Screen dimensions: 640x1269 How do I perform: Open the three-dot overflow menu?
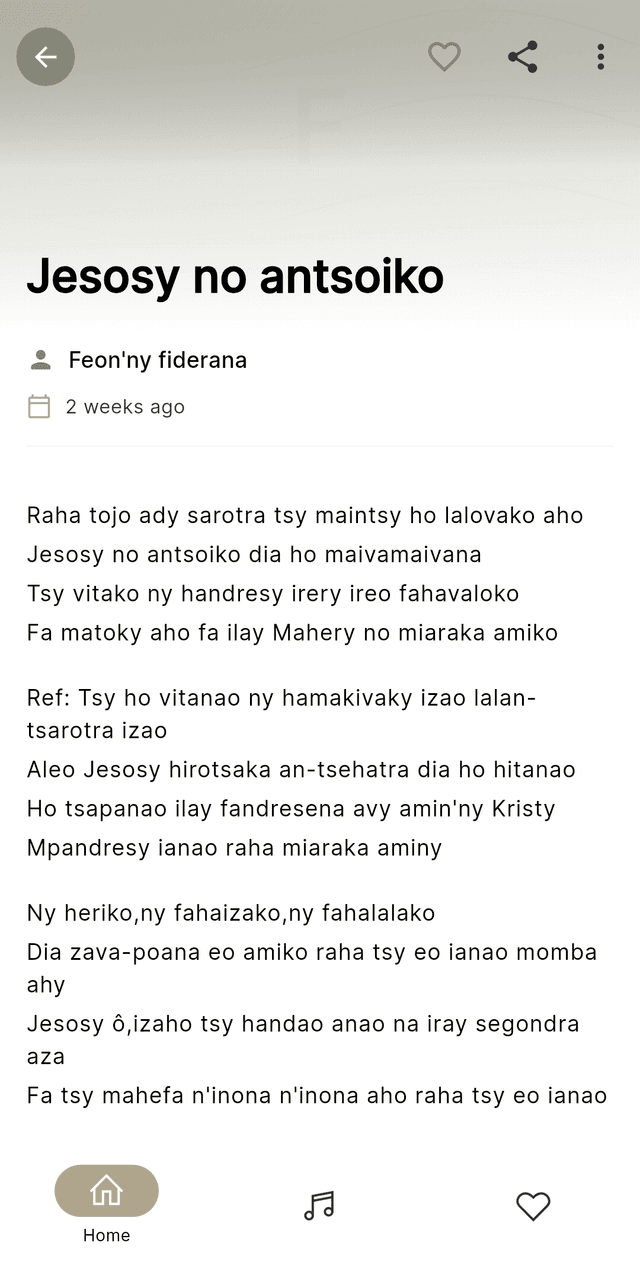pos(600,57)
